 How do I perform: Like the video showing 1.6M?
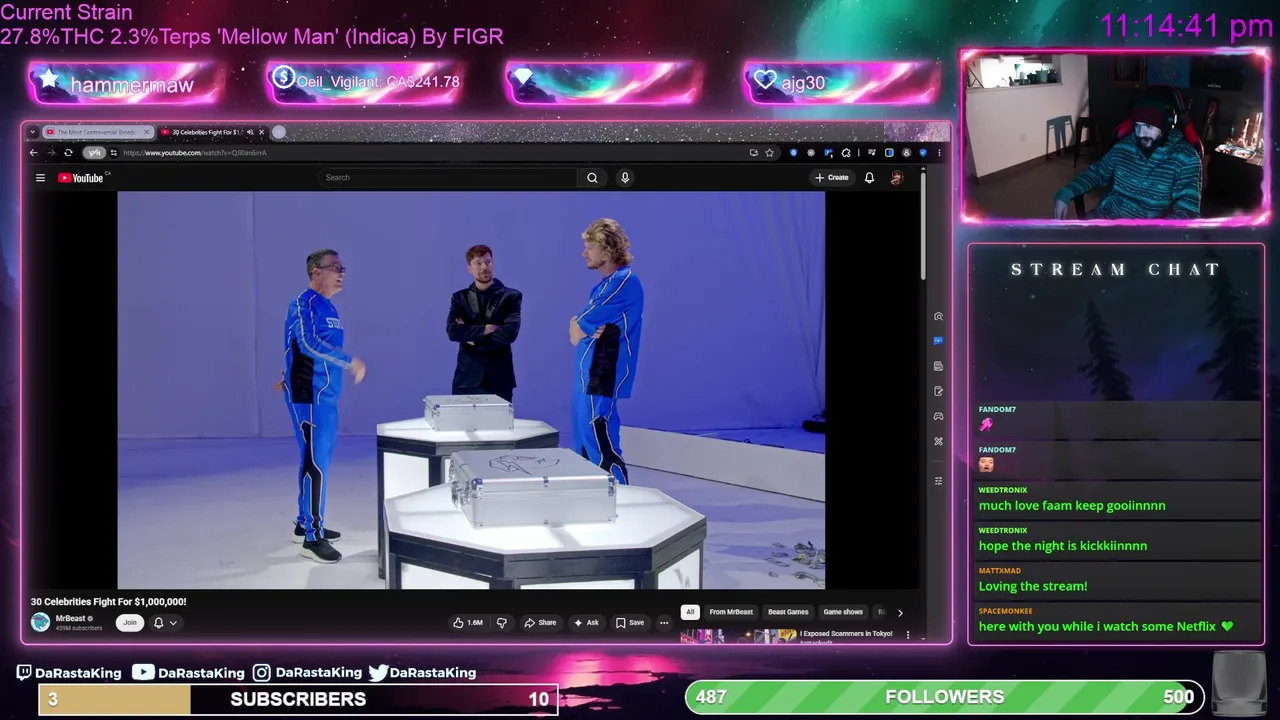[467, 622]
